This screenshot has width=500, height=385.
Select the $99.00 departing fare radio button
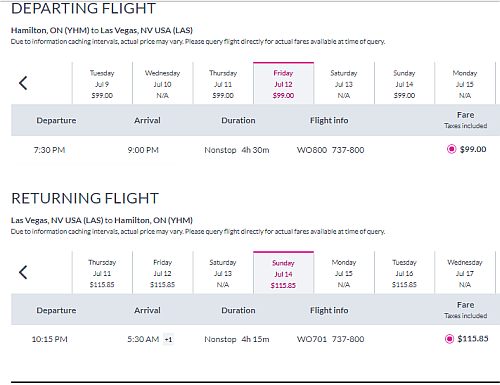pos(451,149)
